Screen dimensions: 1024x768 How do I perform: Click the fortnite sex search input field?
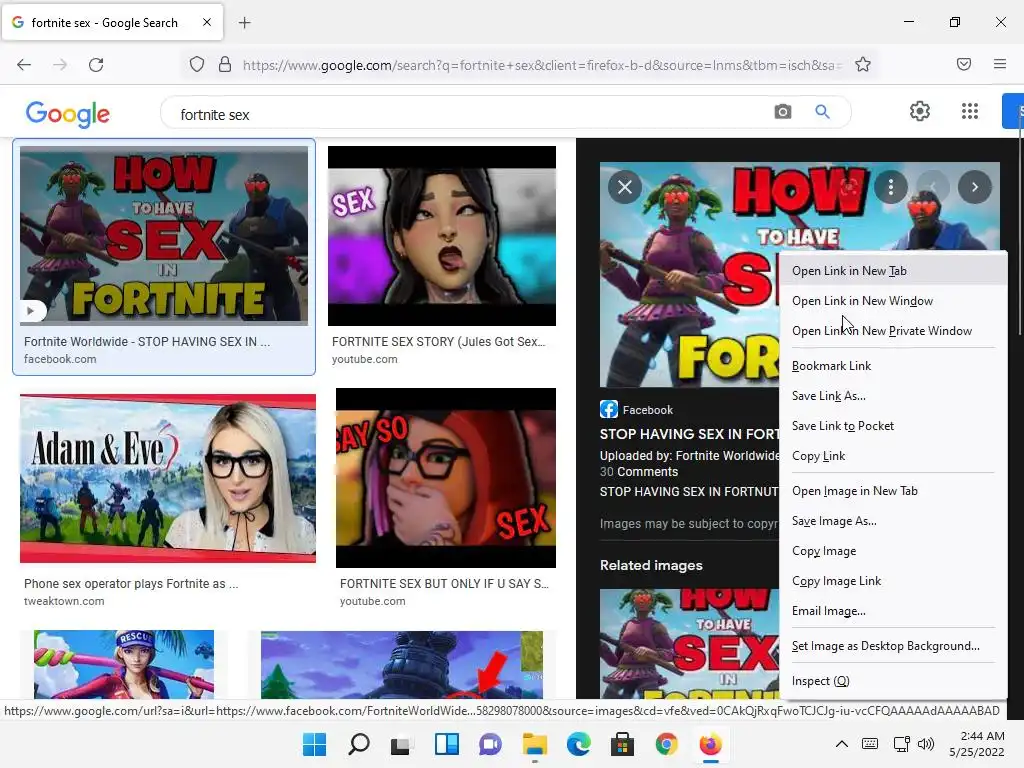pos(470,114)
